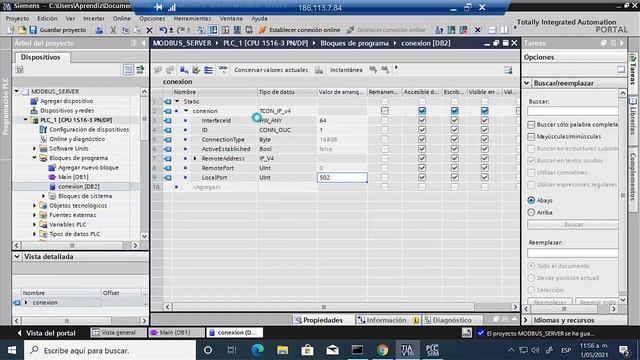Enable Buscar sólo palabra completa checkbox

point(531,124)
